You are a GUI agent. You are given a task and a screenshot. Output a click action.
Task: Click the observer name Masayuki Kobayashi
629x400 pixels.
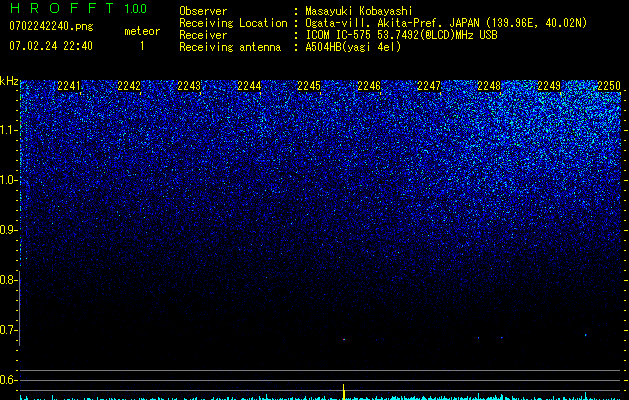pos(359,11)
